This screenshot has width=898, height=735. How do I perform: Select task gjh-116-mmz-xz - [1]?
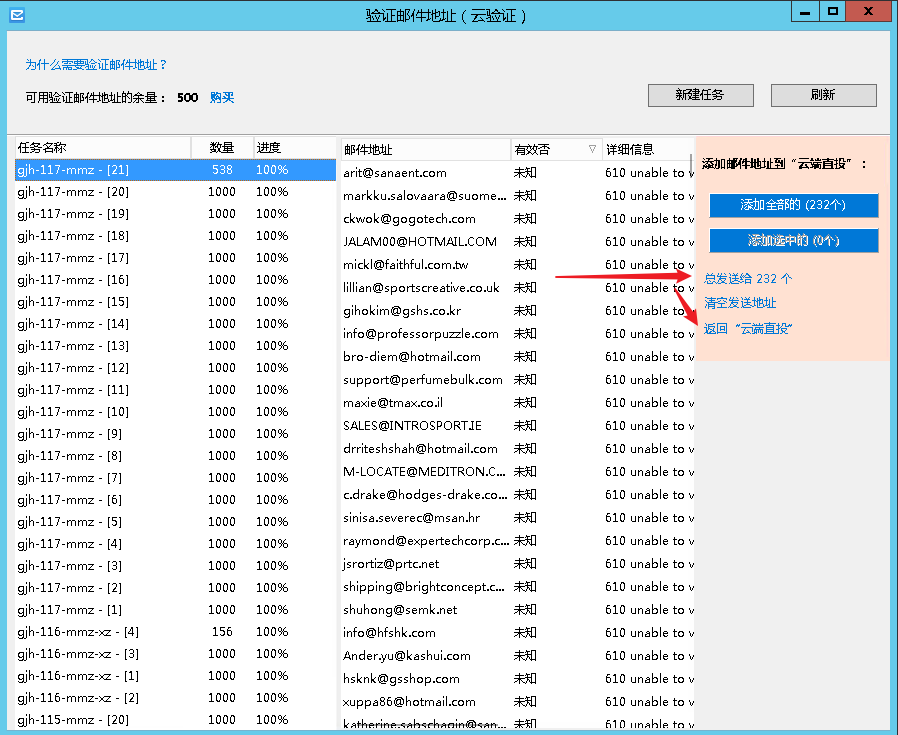pos(175,676)
